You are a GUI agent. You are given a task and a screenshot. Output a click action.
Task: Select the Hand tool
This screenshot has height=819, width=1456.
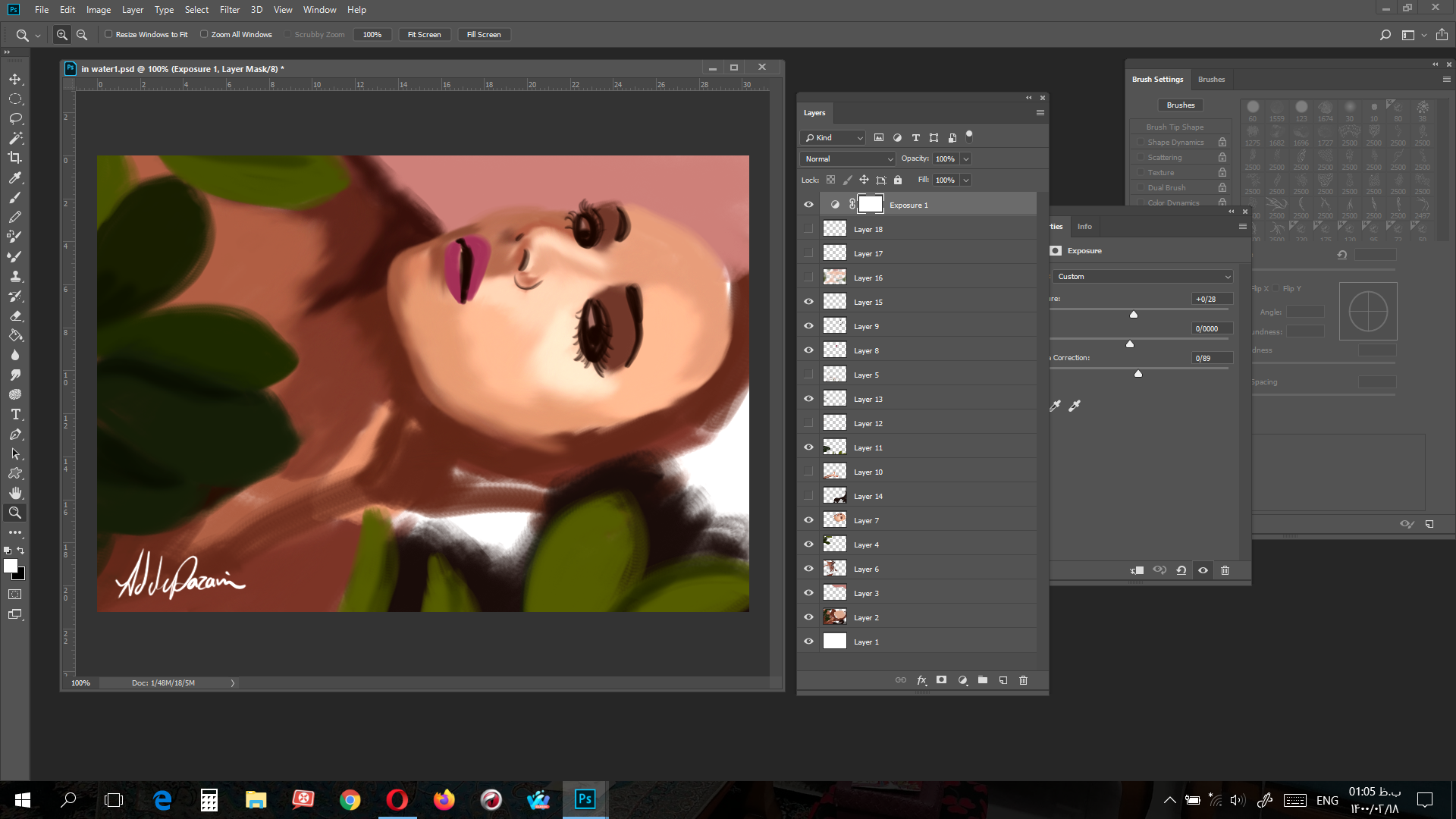pyautogui.click(x=15, y=493)
